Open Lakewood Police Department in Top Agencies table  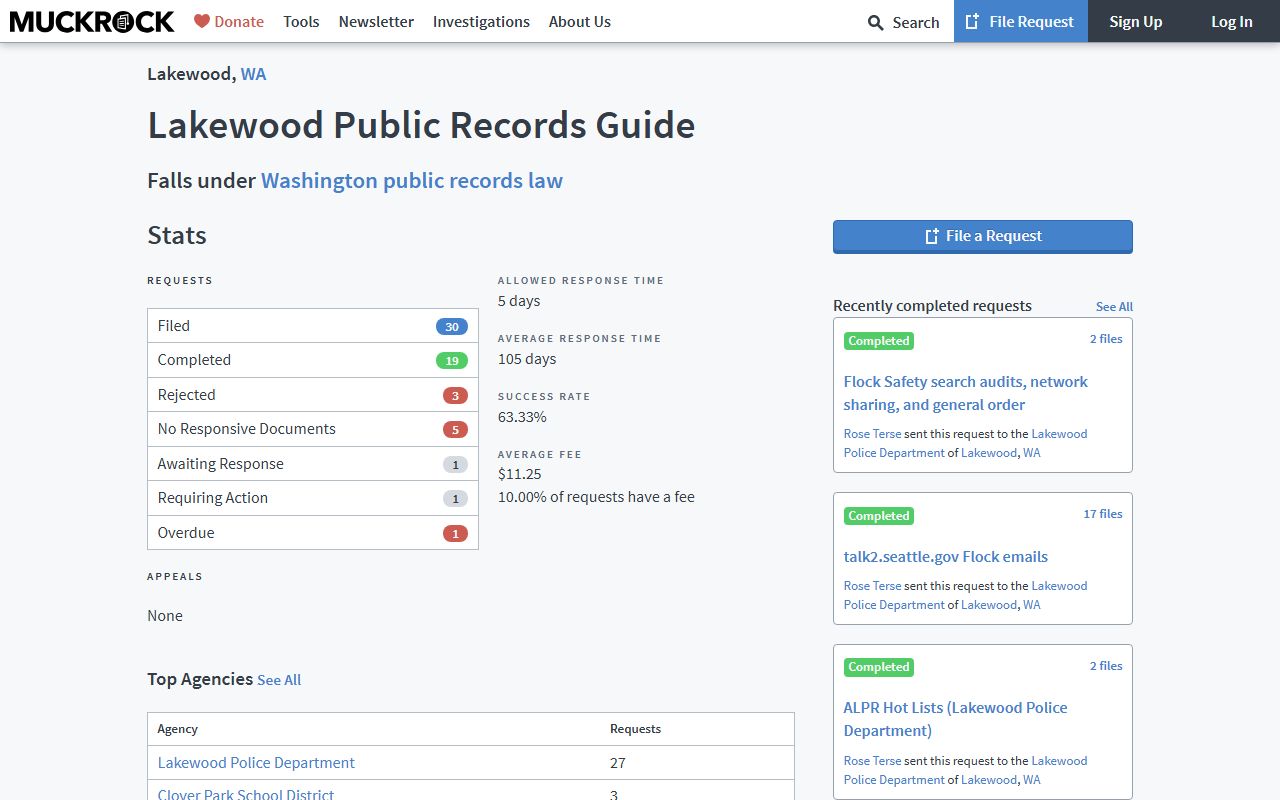click(256, 763)
